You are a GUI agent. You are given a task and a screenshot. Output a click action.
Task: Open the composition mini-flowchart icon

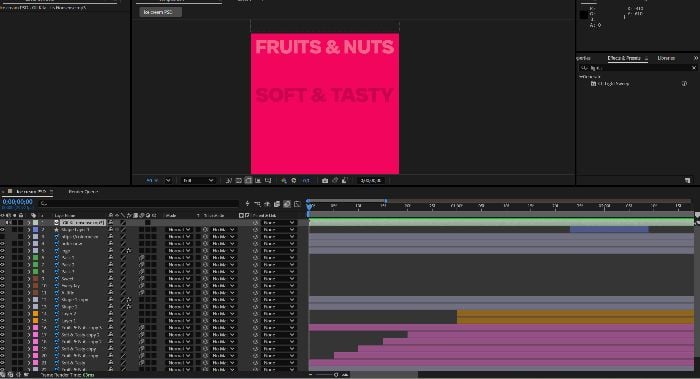tap(247, 204)
